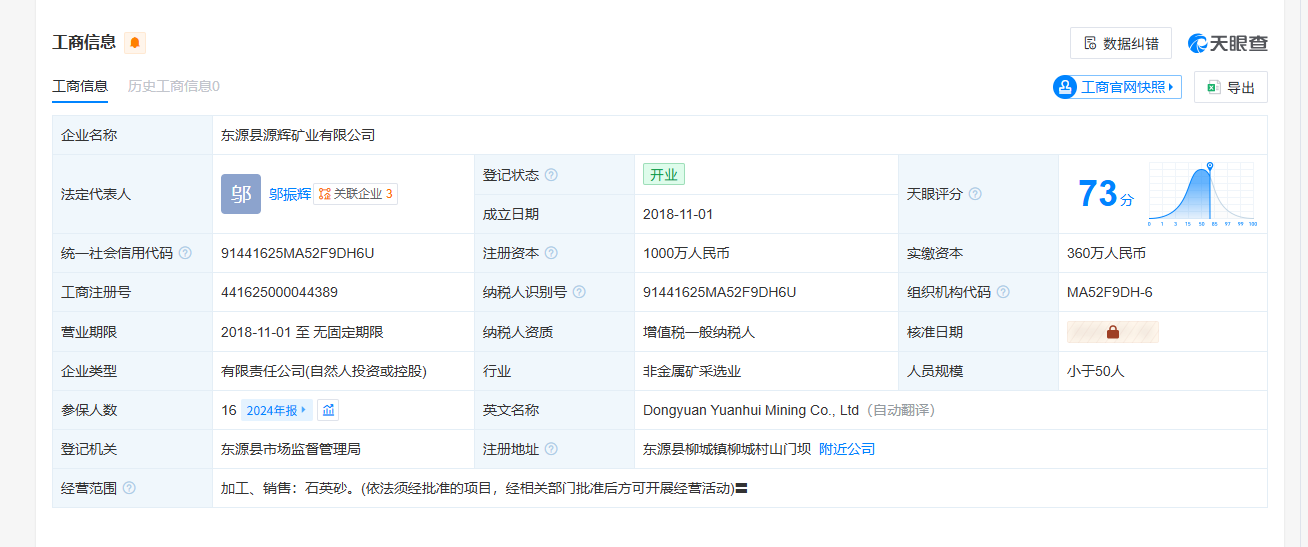The height and width of the screenshot is (547, 1308).
Task: Click the locked 核准日期 value
Action: (1113, 332)
